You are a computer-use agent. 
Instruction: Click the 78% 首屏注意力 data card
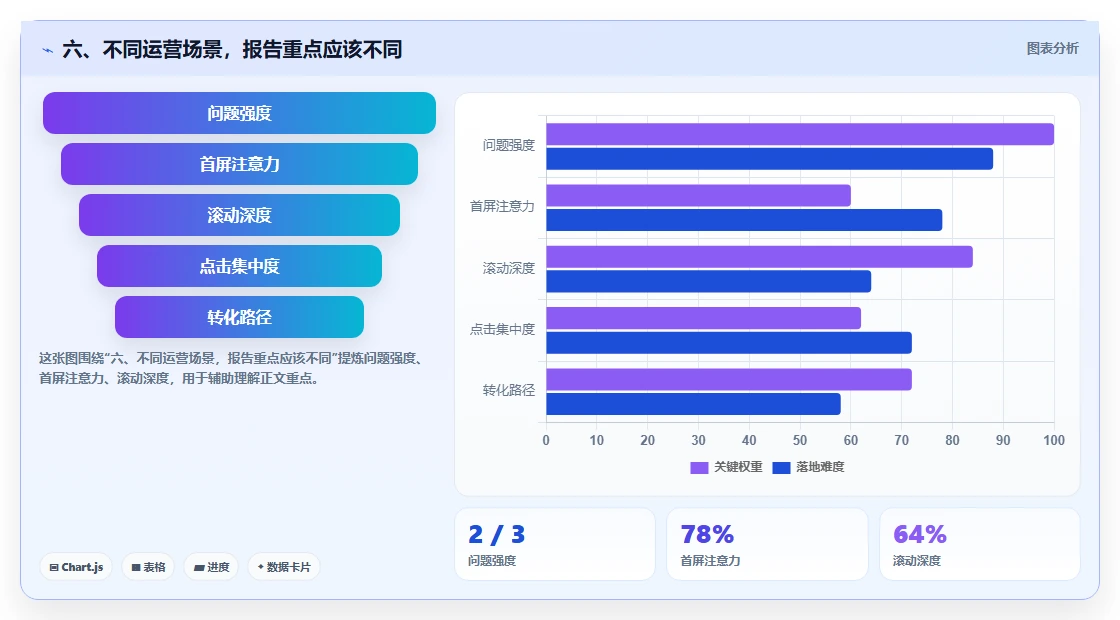pyautogui.click(x=767, y=544)
